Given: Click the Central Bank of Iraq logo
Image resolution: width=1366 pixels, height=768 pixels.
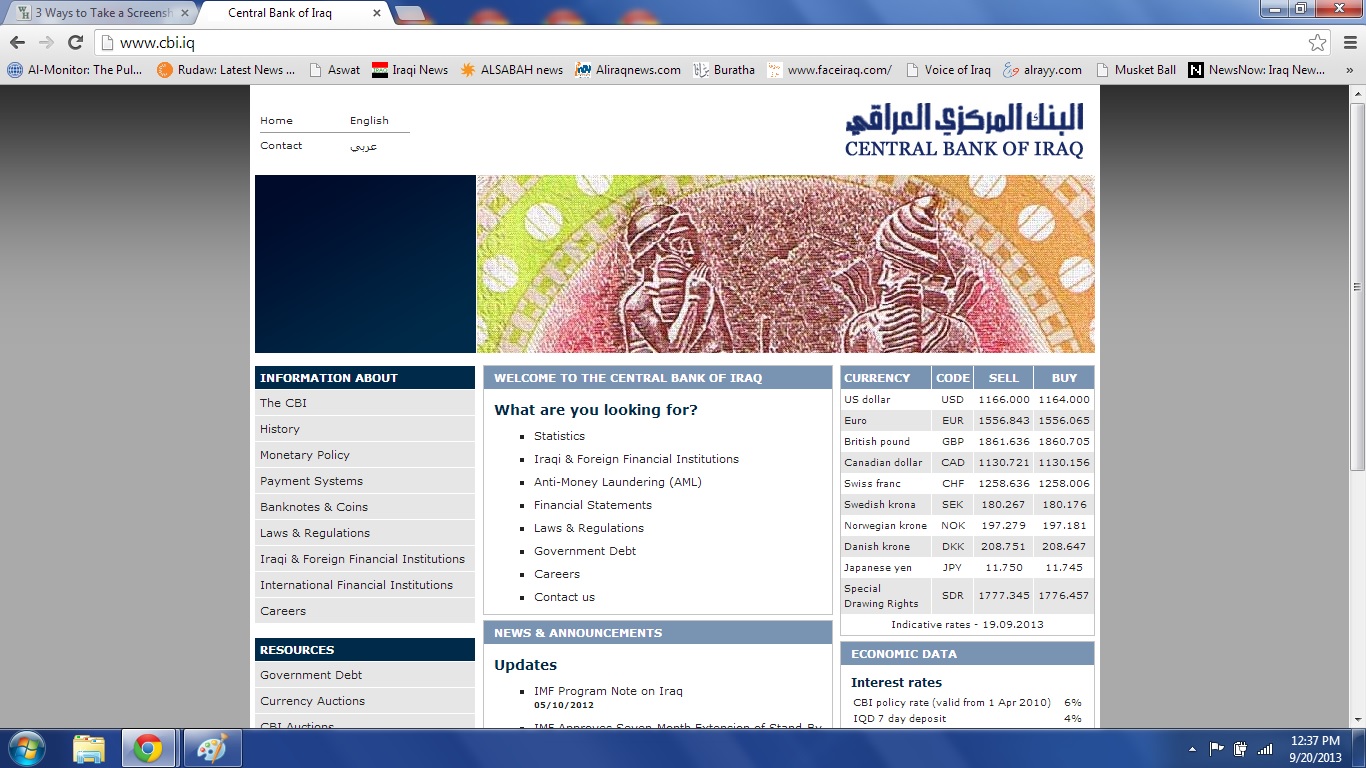Looking at the screenshot, I should pyautogui.click(x=964, y=130).
